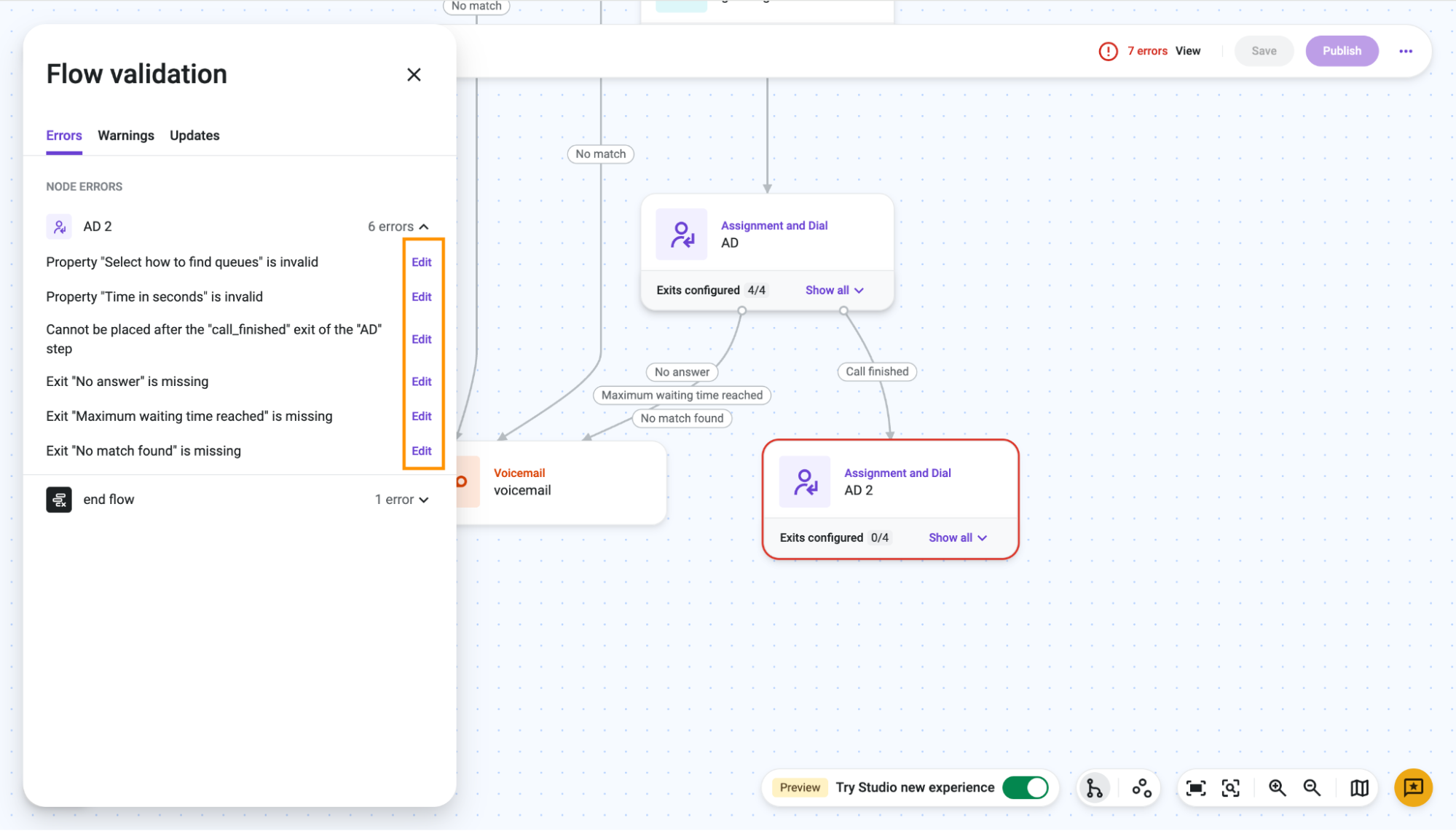Click the focus search frame icon
This screenshot has width=1456, height=831.
[x=1230, y=788]
